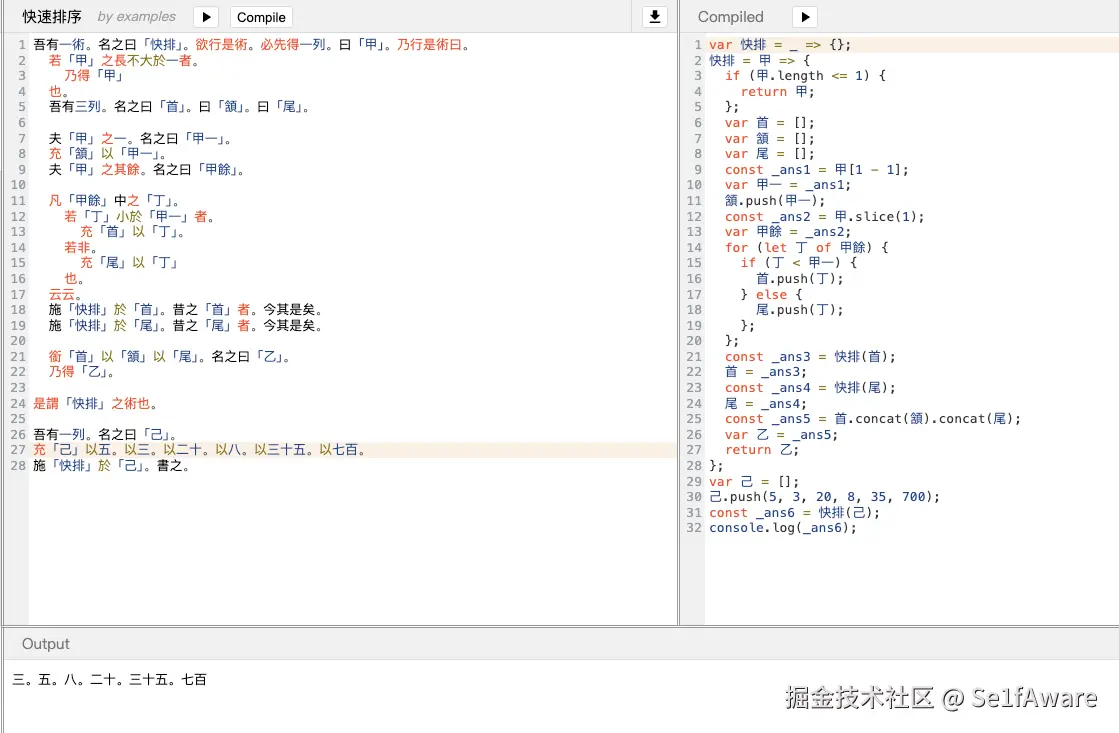Click output text 三。五。八。二十。三十五。七百
Image resolution: width=1119 pixels, height=733 pixels.
[x=110, y=679]
